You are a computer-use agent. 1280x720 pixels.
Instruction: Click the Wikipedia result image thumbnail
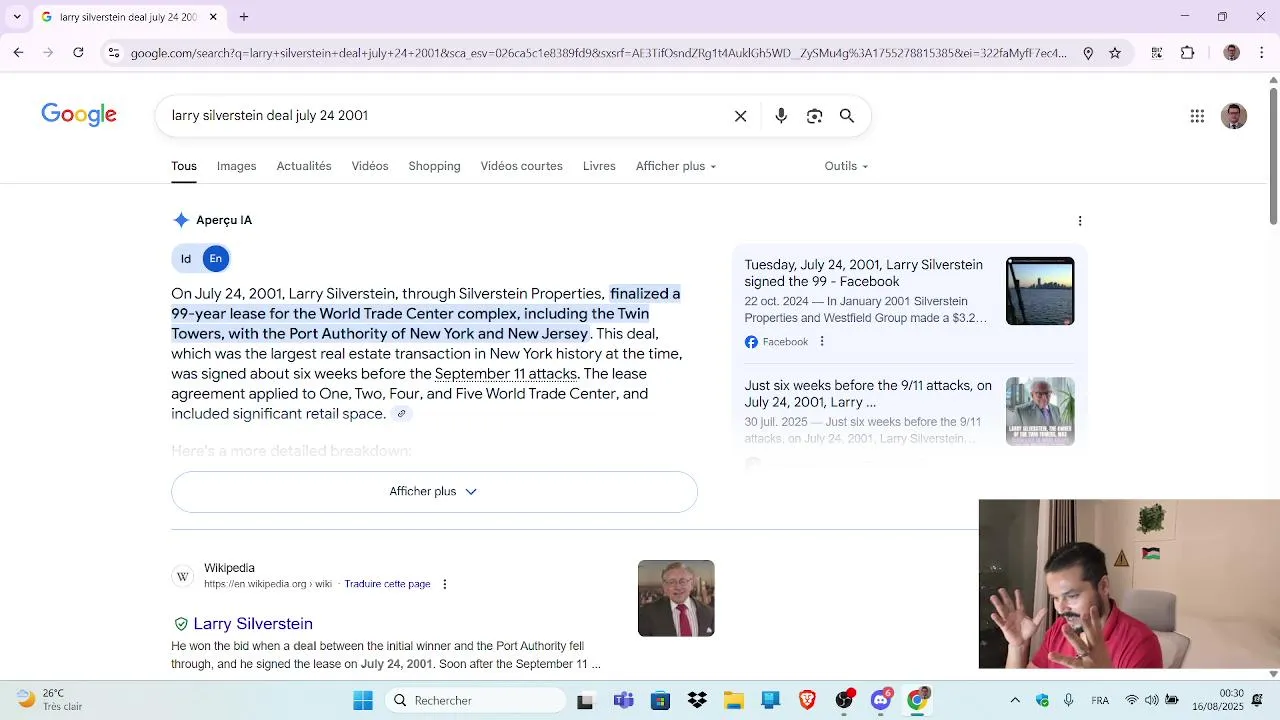point(676,598)
